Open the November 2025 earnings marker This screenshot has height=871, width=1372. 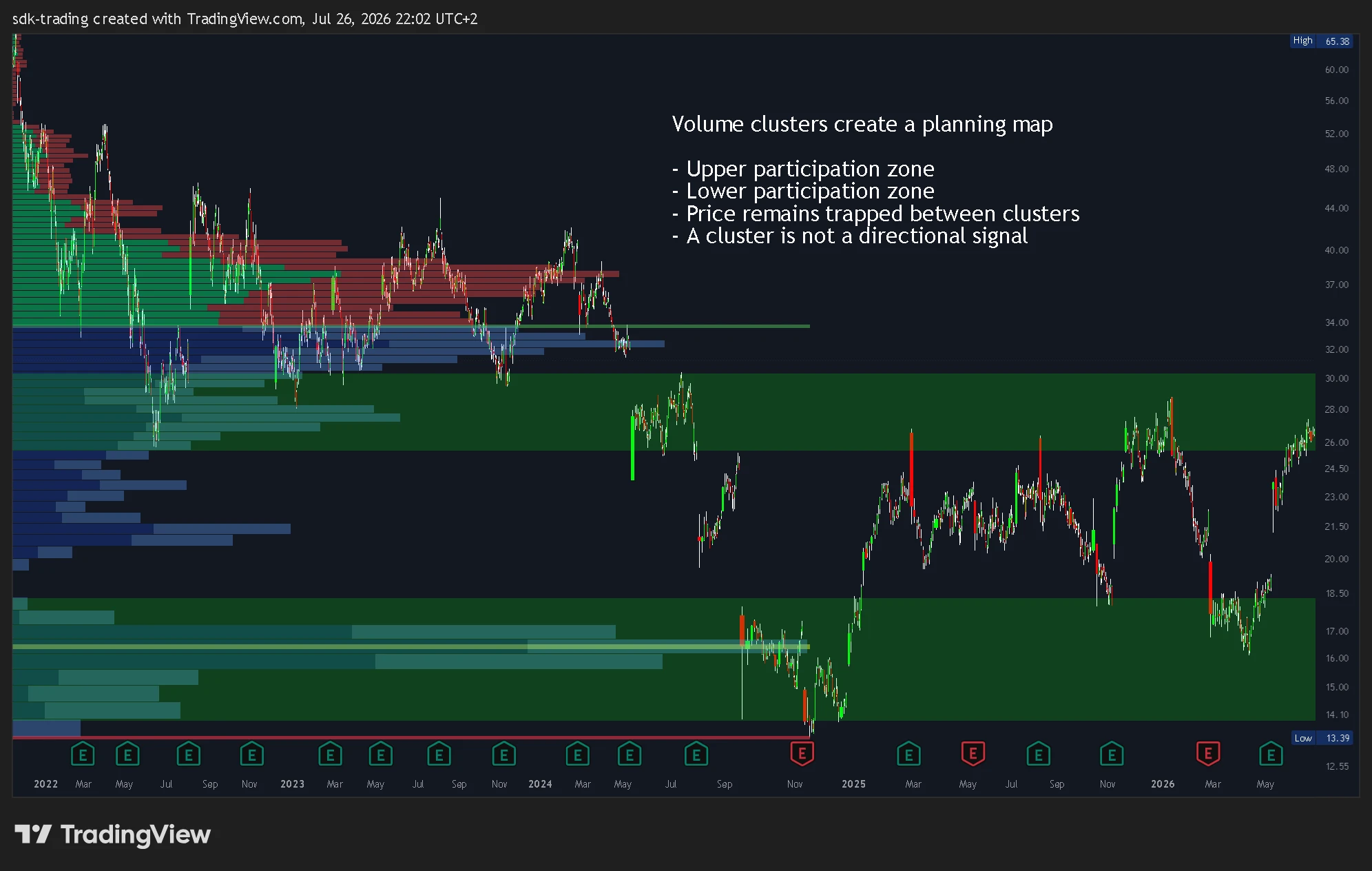click(1111, 755)
